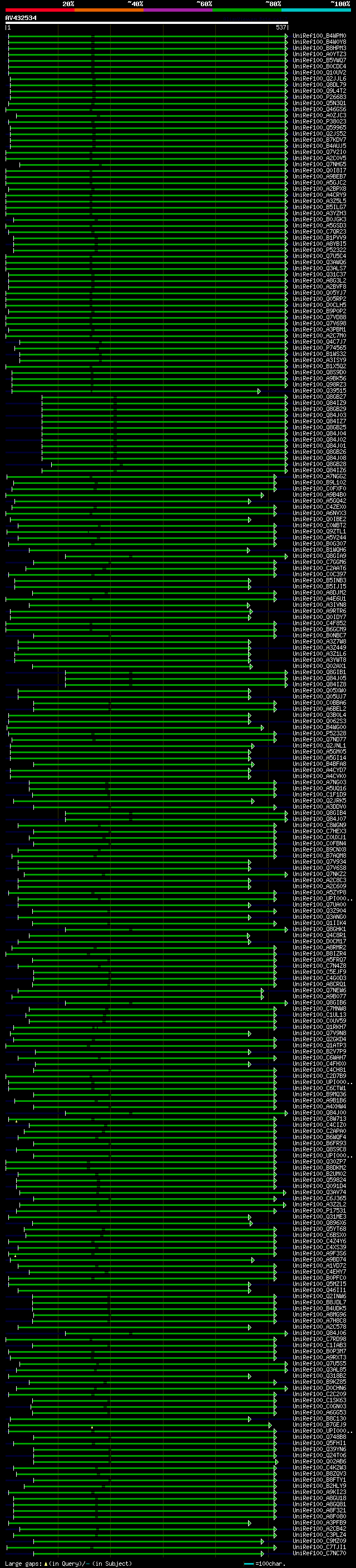Click the green alignment bar for UniRef100_Q39515
The image size is (356, 1568).
click(x=136, y=391)
